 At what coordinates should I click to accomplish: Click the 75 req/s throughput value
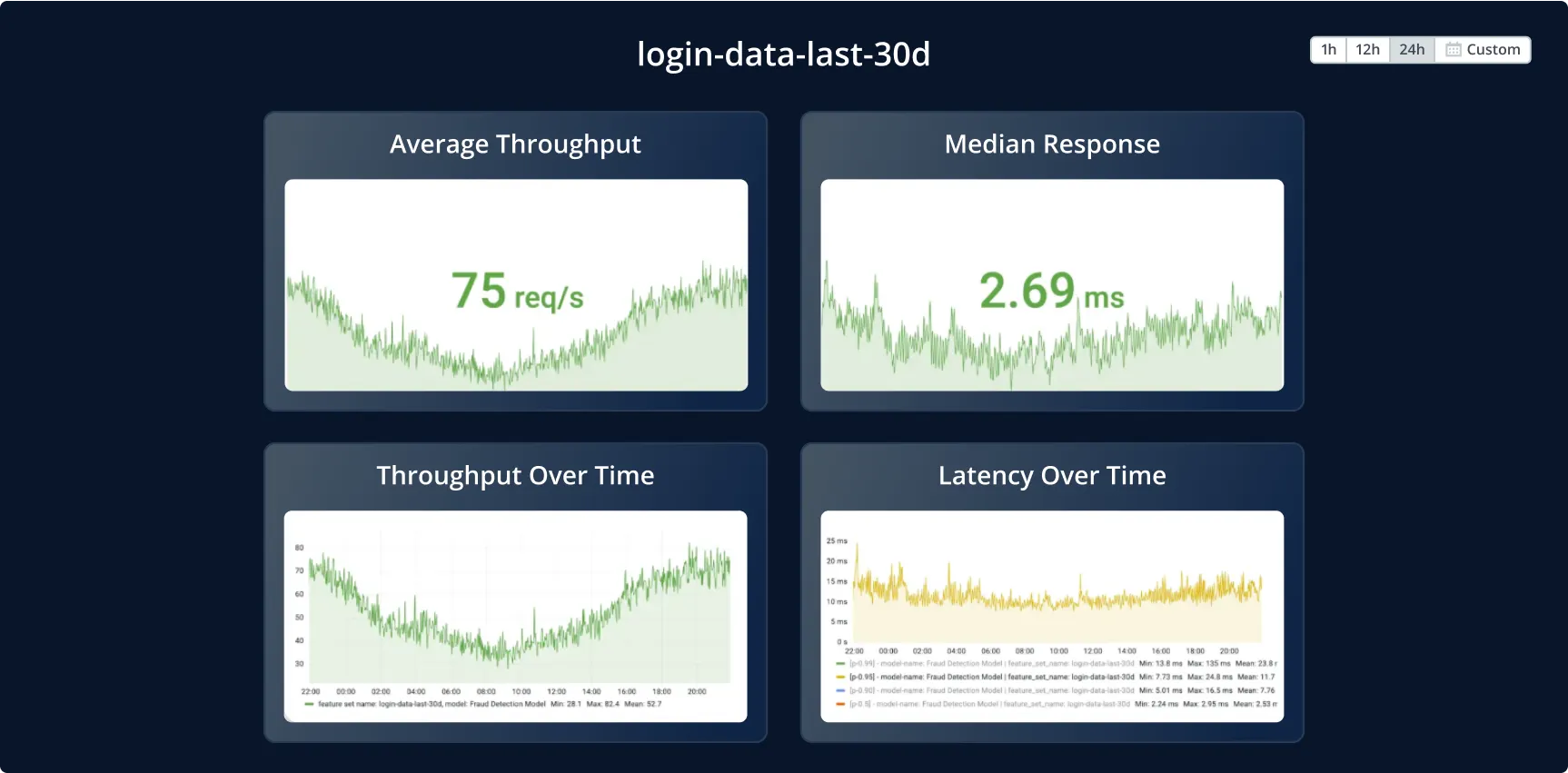(517, 291)
